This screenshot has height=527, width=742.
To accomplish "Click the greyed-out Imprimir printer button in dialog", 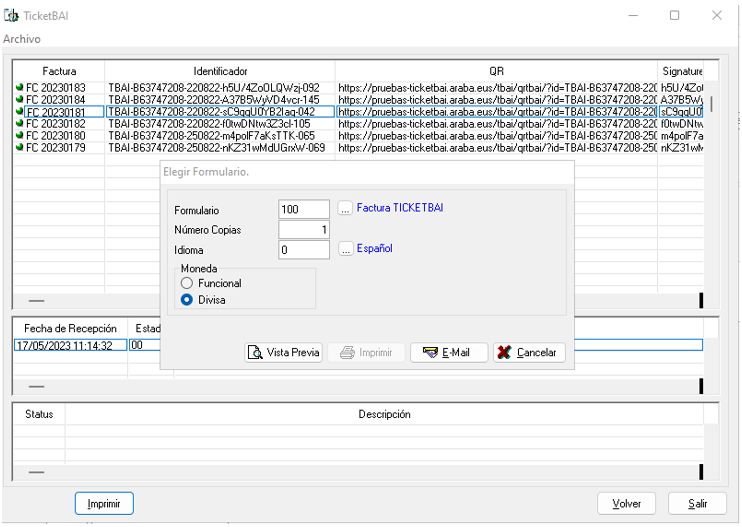I will click(366, 353).
